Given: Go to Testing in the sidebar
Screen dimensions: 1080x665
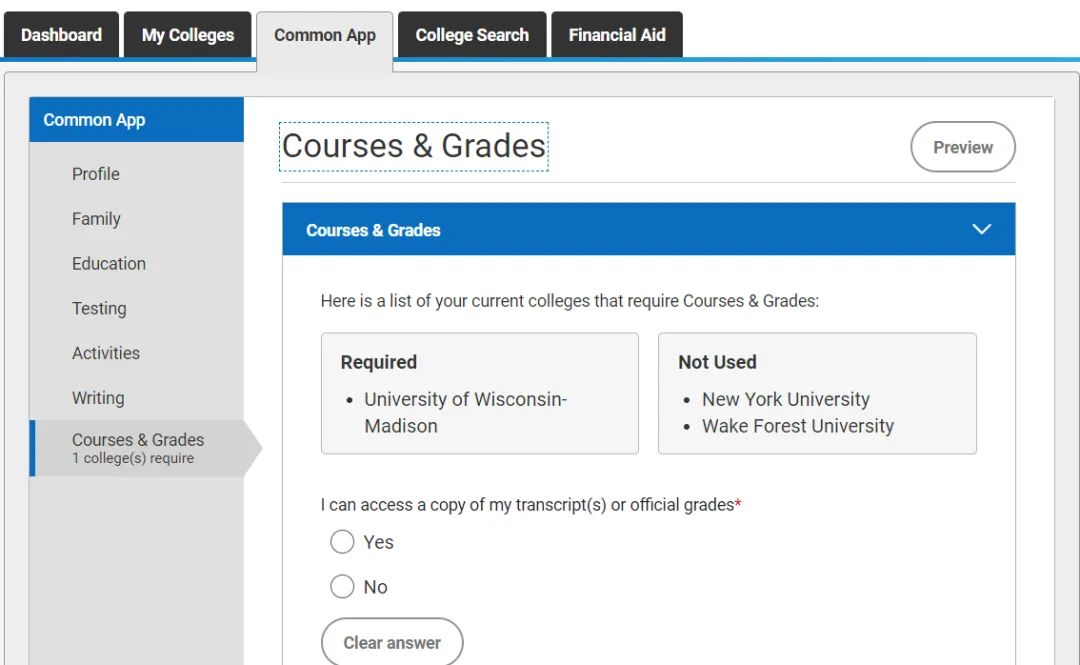Looking at the screenshot, I should click(99, 309).
